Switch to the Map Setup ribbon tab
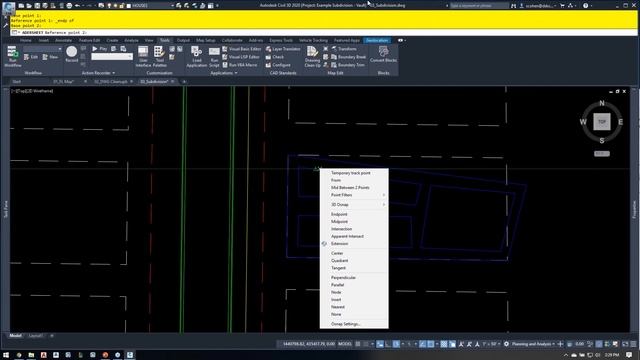This screenshot has width=640, height=360. pos(205,40)
